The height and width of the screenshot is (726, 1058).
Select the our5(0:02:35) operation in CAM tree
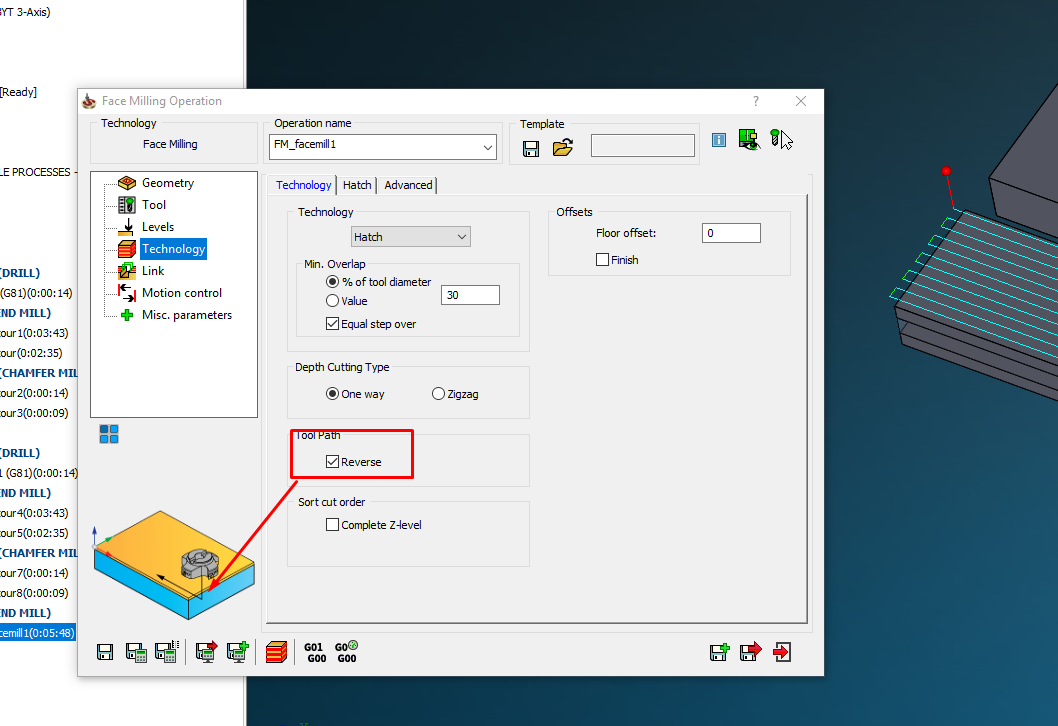pos(34,533)
